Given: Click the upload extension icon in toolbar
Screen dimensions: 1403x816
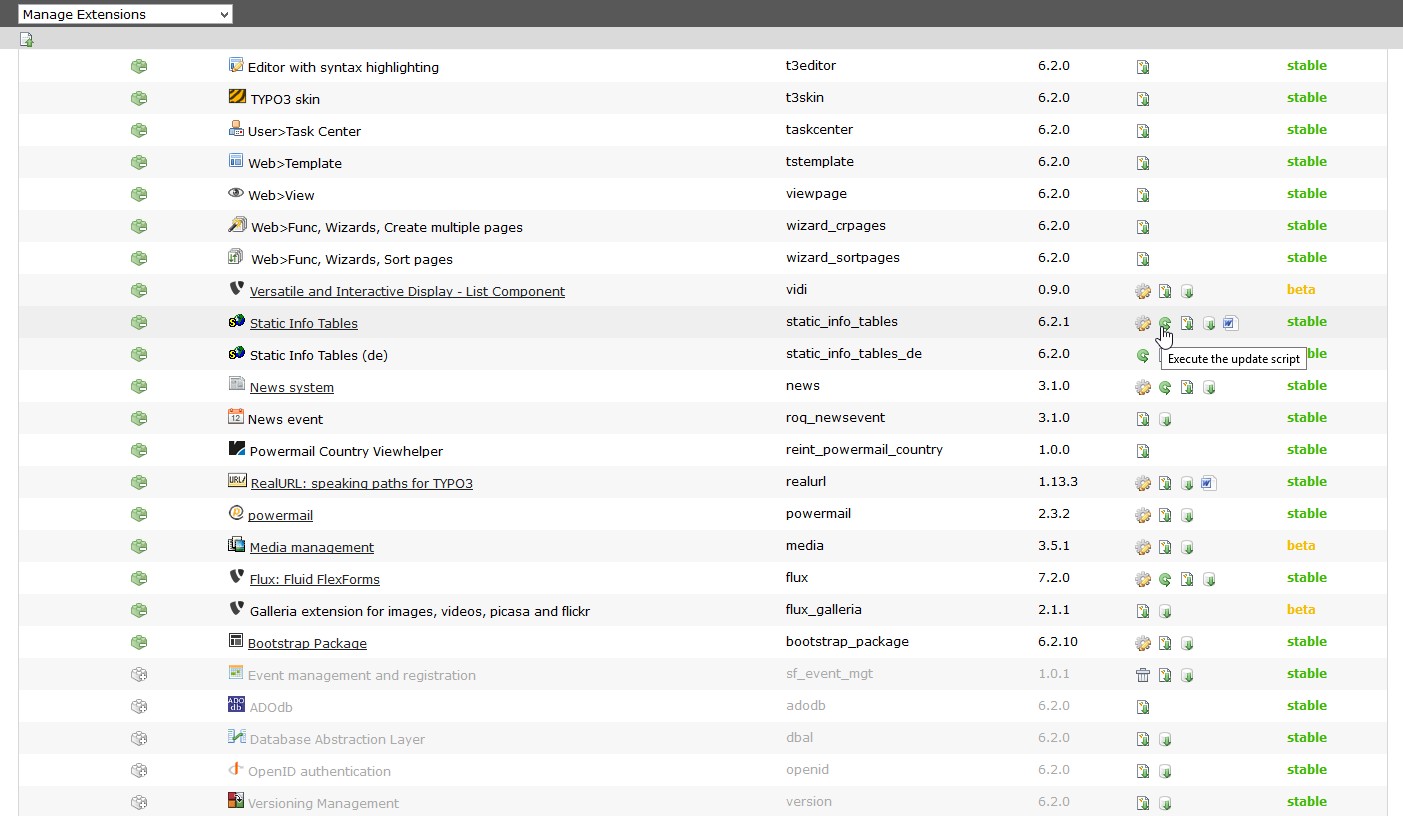Looking at the screenshot, I should [x=27, y=40].
